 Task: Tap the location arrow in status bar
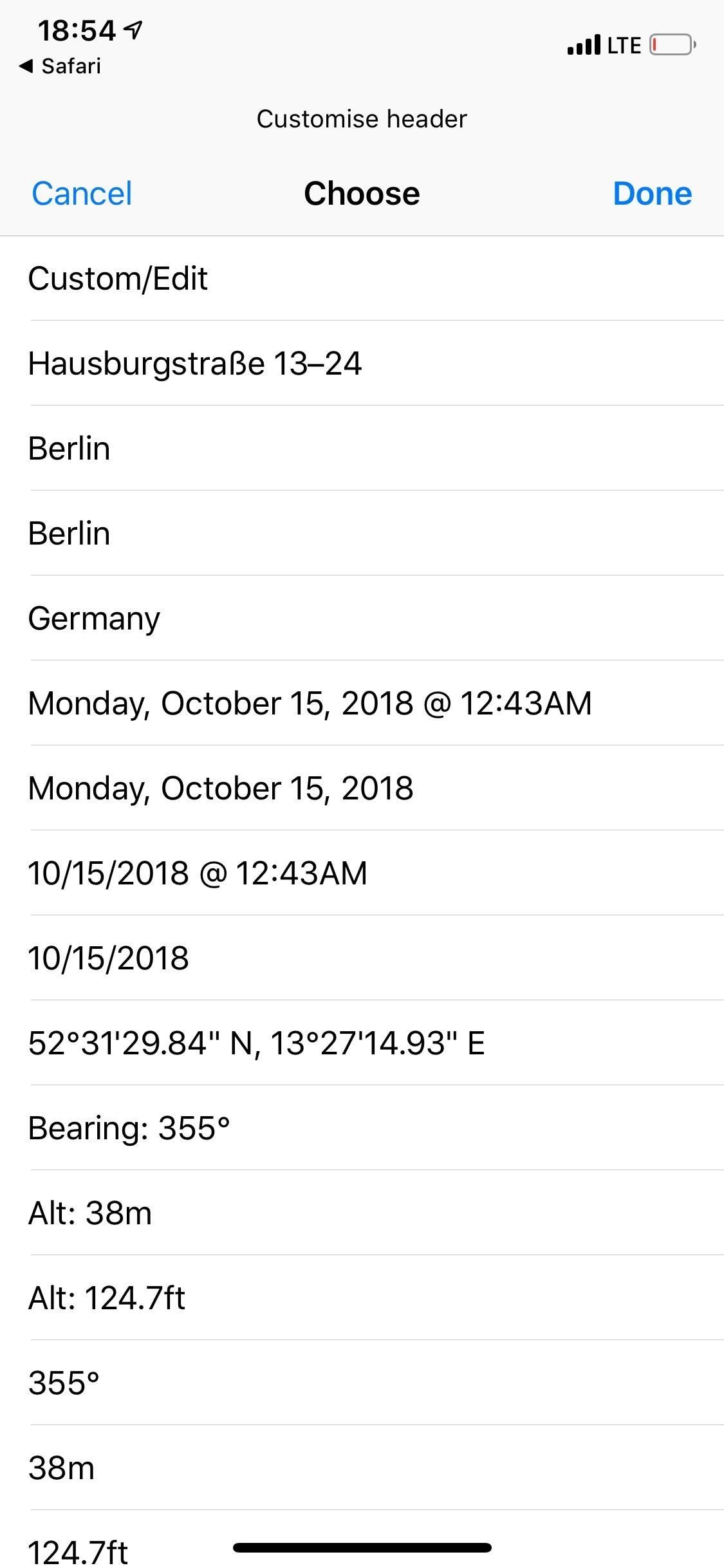[x=133, y=30]
